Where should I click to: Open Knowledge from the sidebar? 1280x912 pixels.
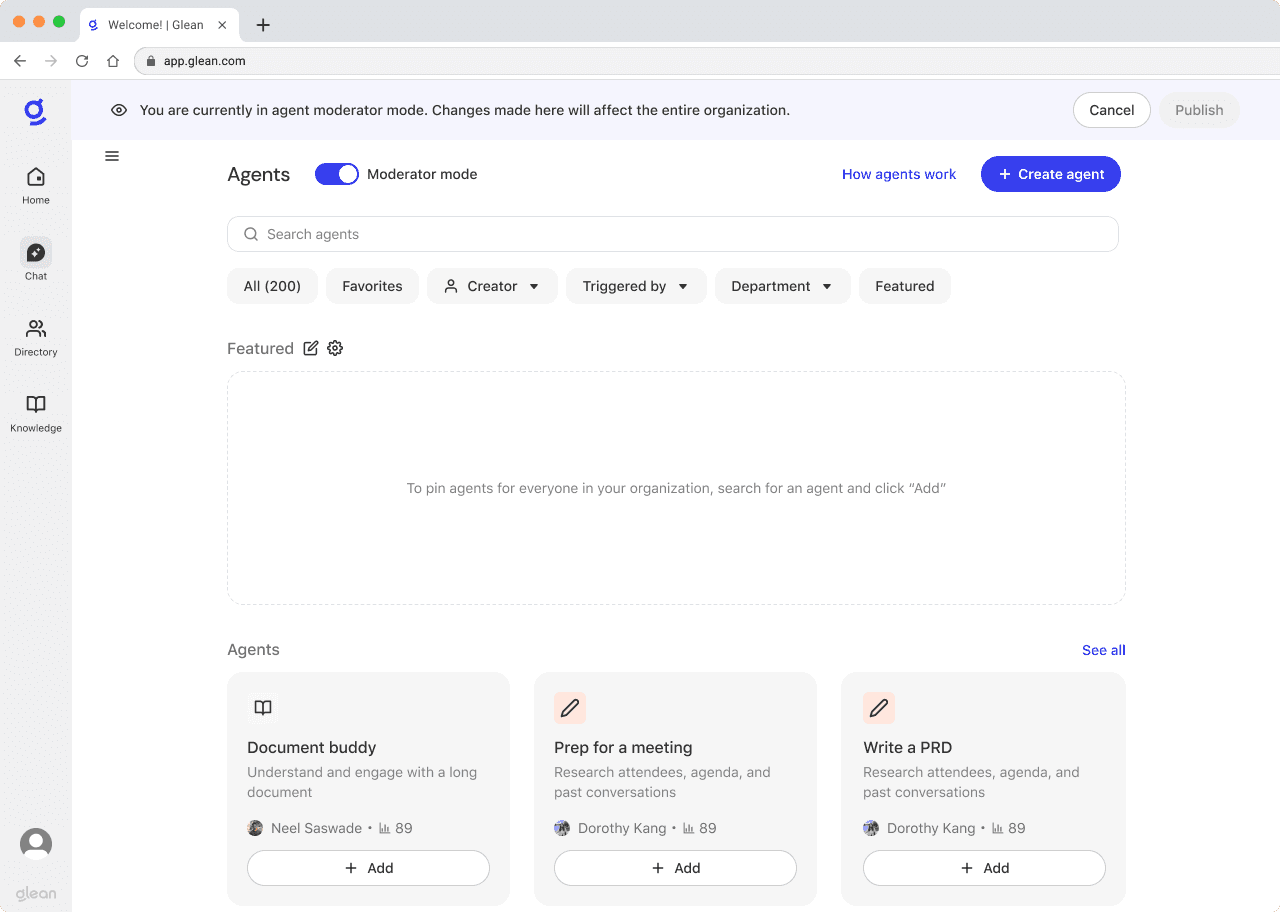(x=36, y=414)
